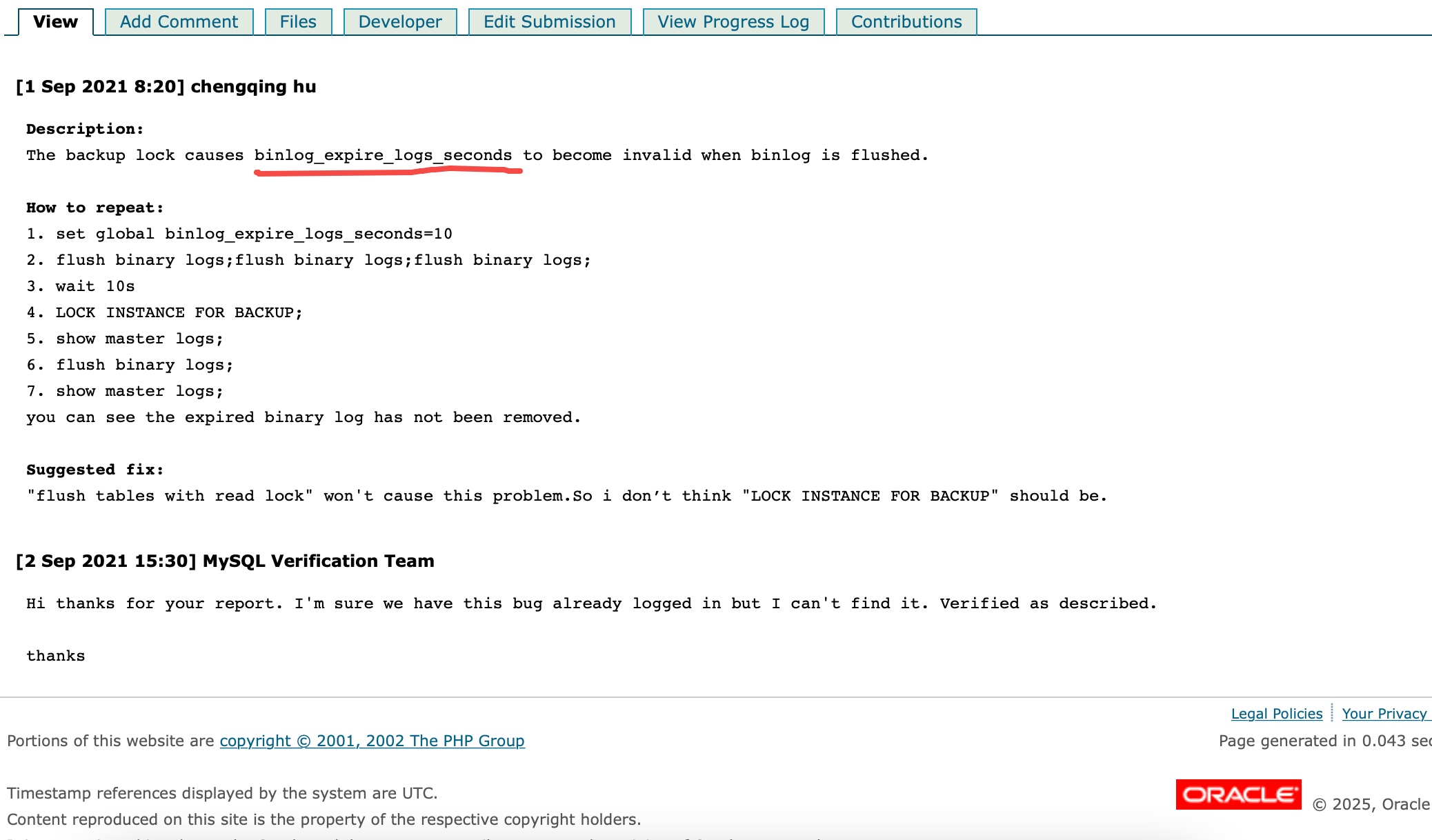Open the Files tab
The image size is (1432, 840).
click(x=298, y=22)
